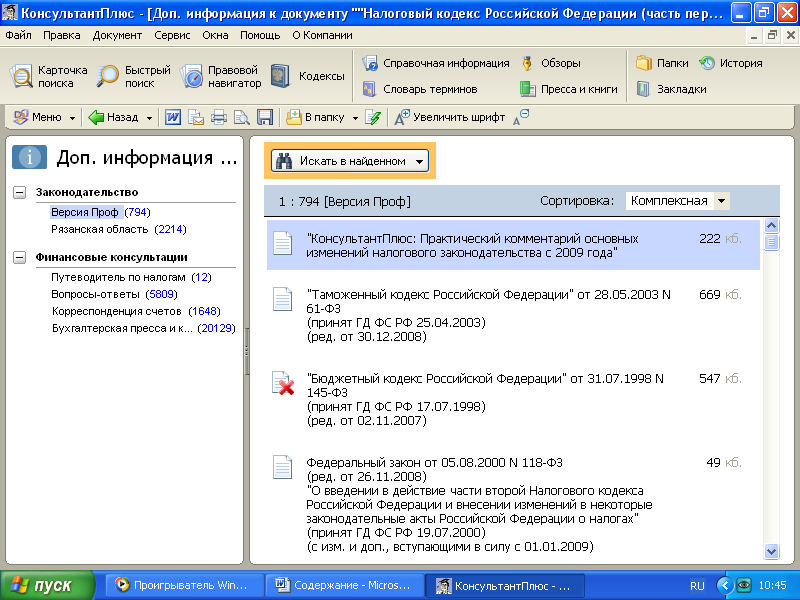Click scroll down arrow of document list

pos(771,551)
